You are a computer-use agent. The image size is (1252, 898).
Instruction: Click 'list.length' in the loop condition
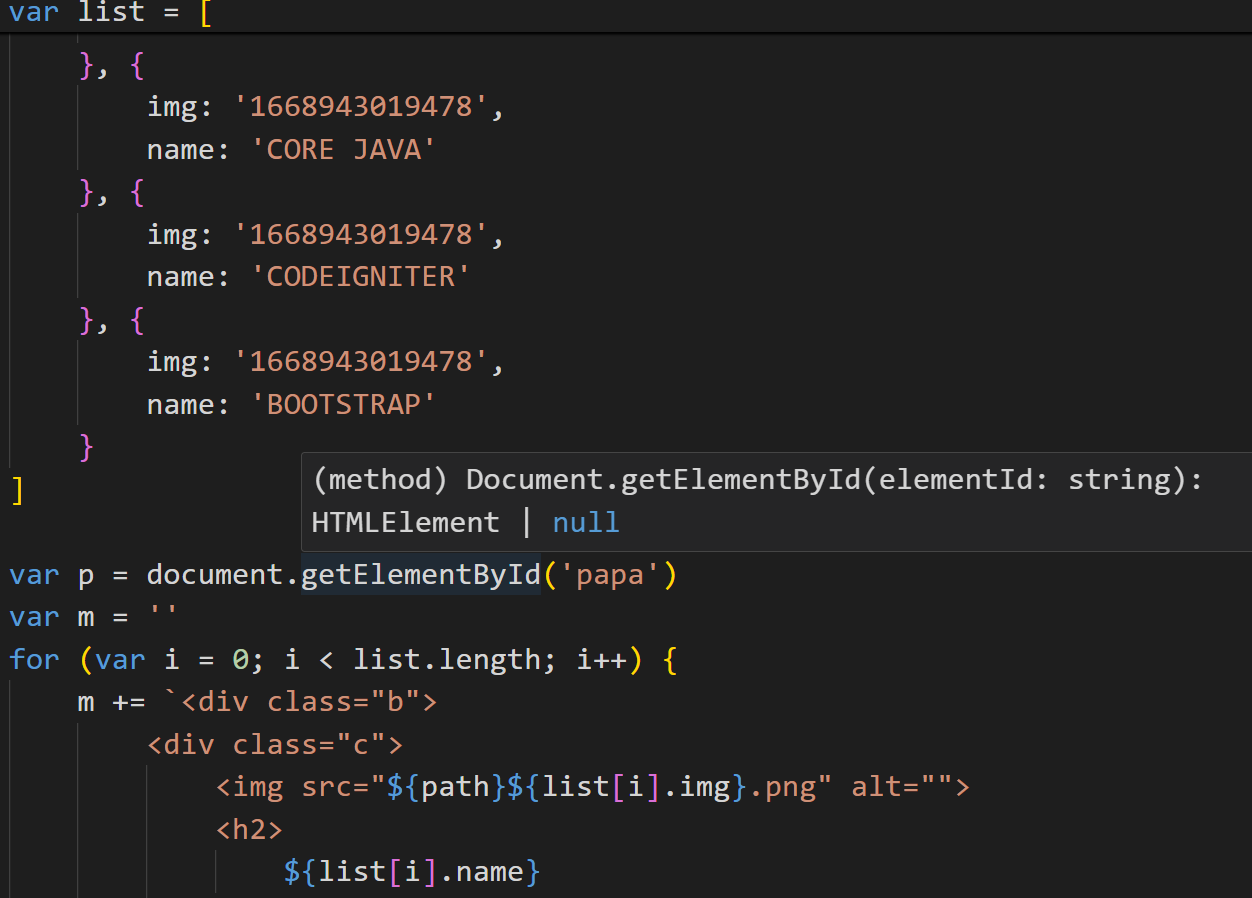tap(447, 660)
